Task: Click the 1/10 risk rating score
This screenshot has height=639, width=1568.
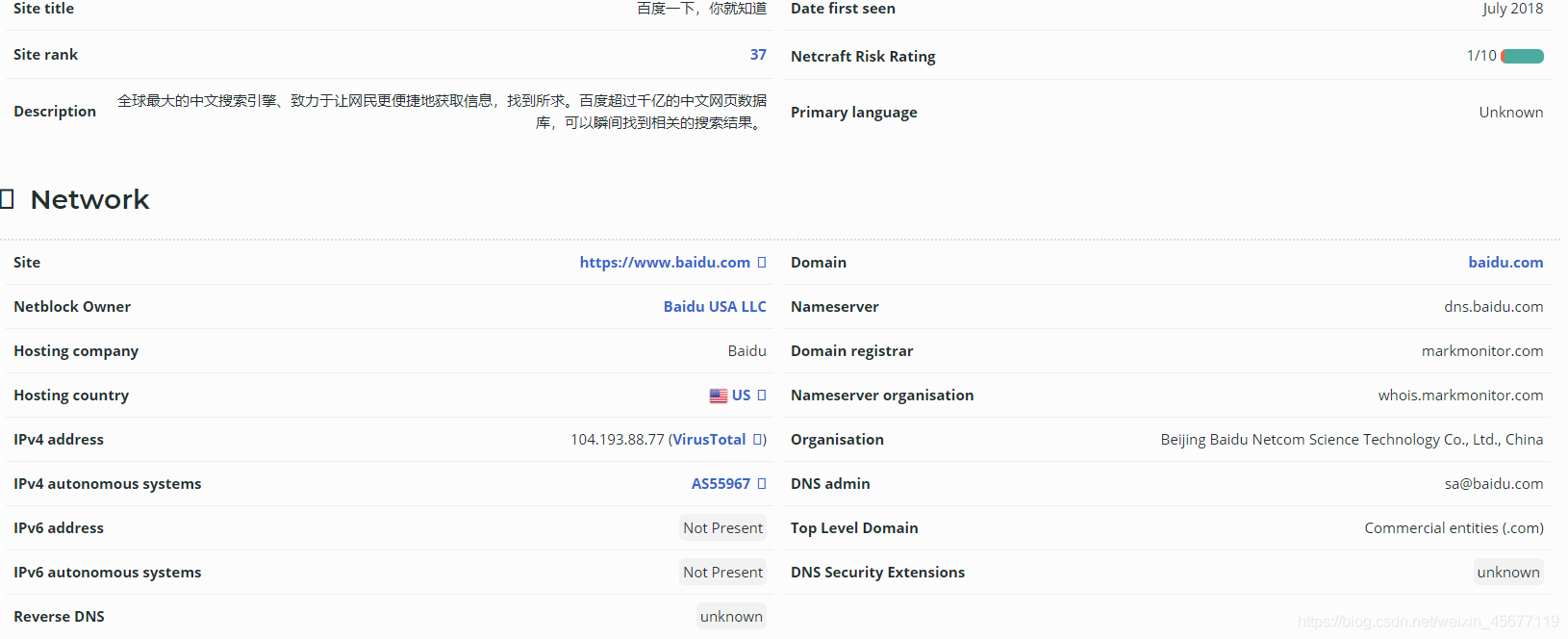Action: (1481, 56)
